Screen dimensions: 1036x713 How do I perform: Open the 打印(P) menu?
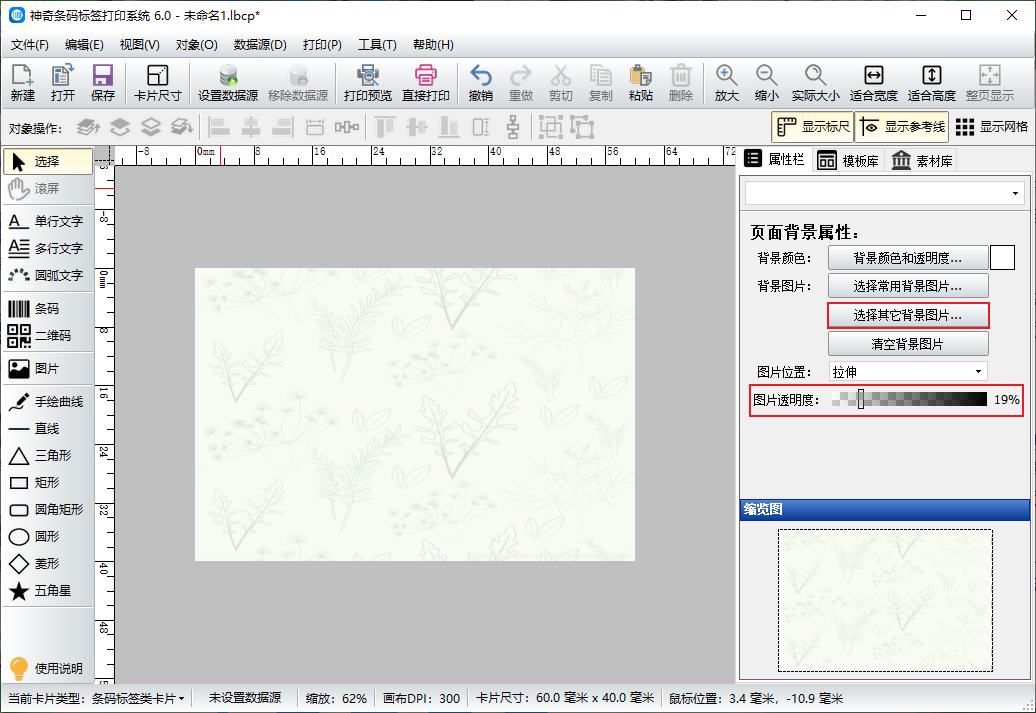pos(322,45)
